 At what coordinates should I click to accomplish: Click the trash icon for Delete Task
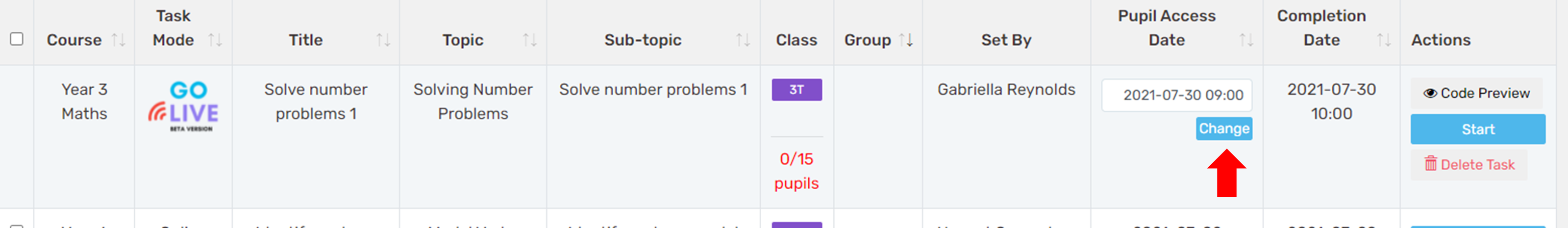pyautogui.click(x=1430, y=163)
